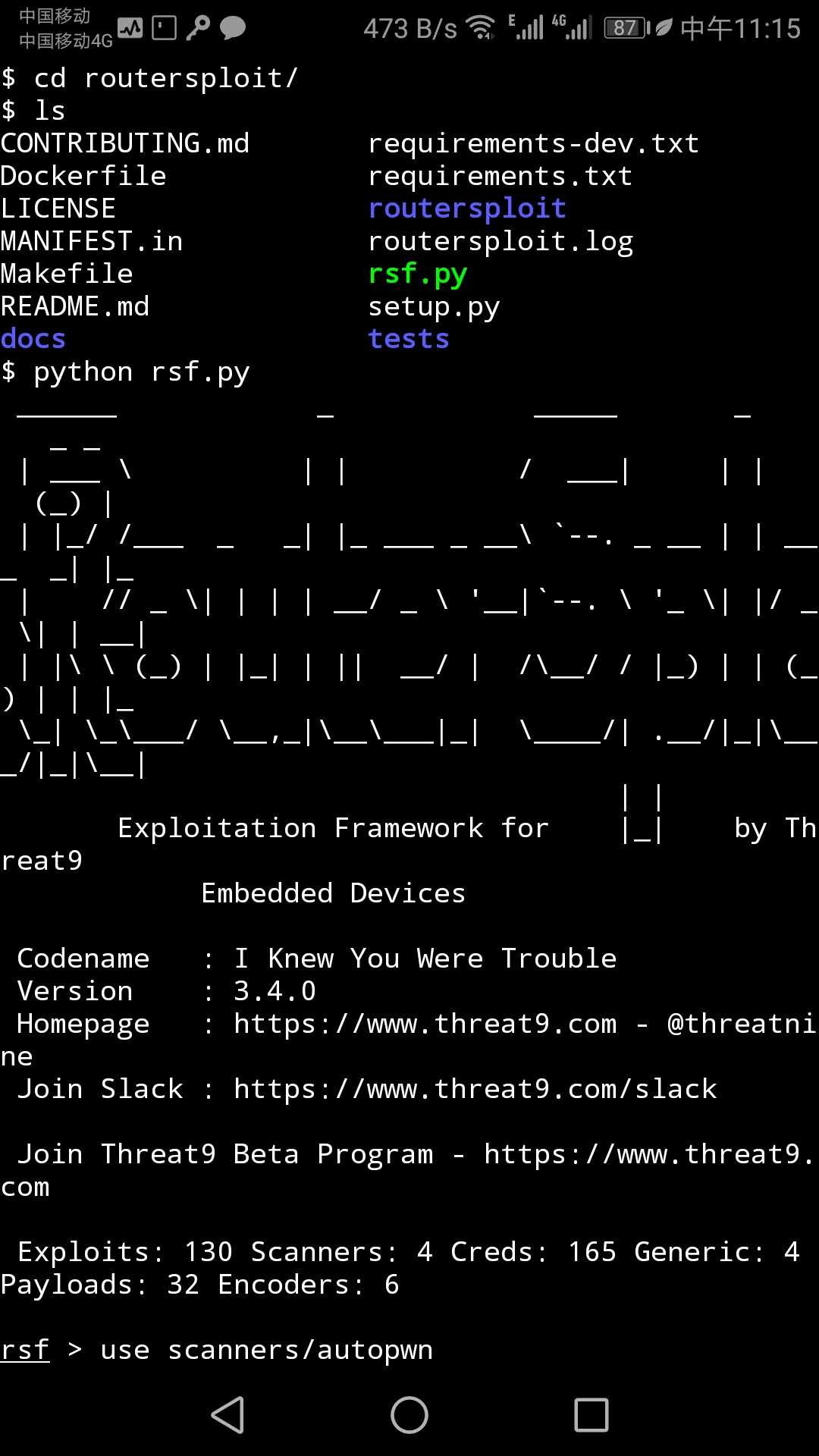Tap the E network signal bars icon
This screenshot has height=1456, width=819.
[x=526, y=27]
